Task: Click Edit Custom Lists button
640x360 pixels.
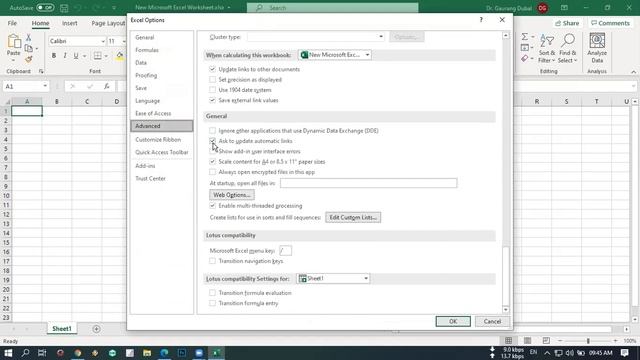Action: tap(353, 218)
